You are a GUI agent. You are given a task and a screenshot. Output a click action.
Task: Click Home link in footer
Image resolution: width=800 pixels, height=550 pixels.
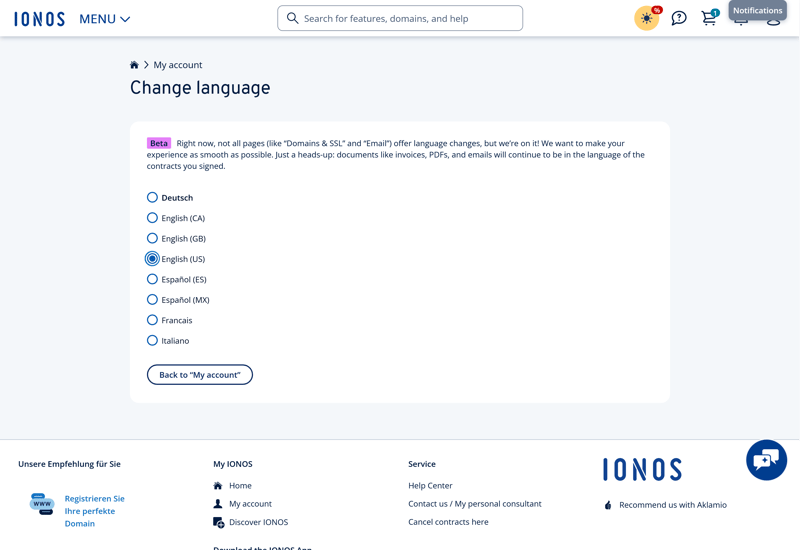click(240, 486)
